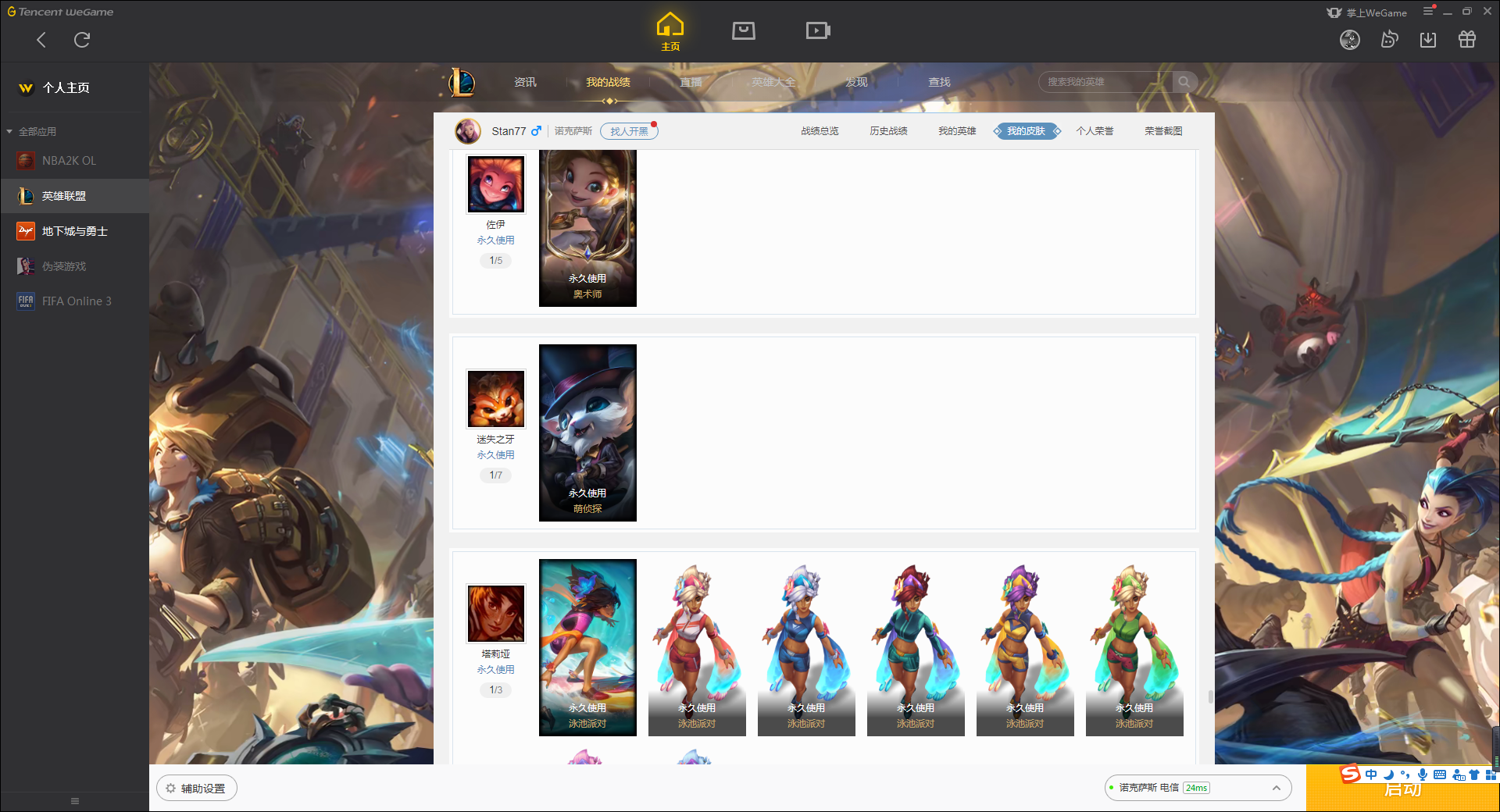
Task: Click the Stan77 profile avatar
Action: [468, 131]
